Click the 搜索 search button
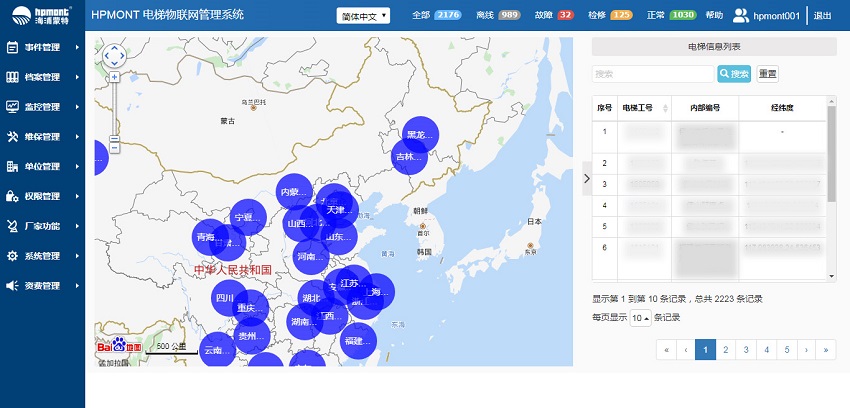The width and height of the screenshot is (850, 408). [x=734, y=74]
